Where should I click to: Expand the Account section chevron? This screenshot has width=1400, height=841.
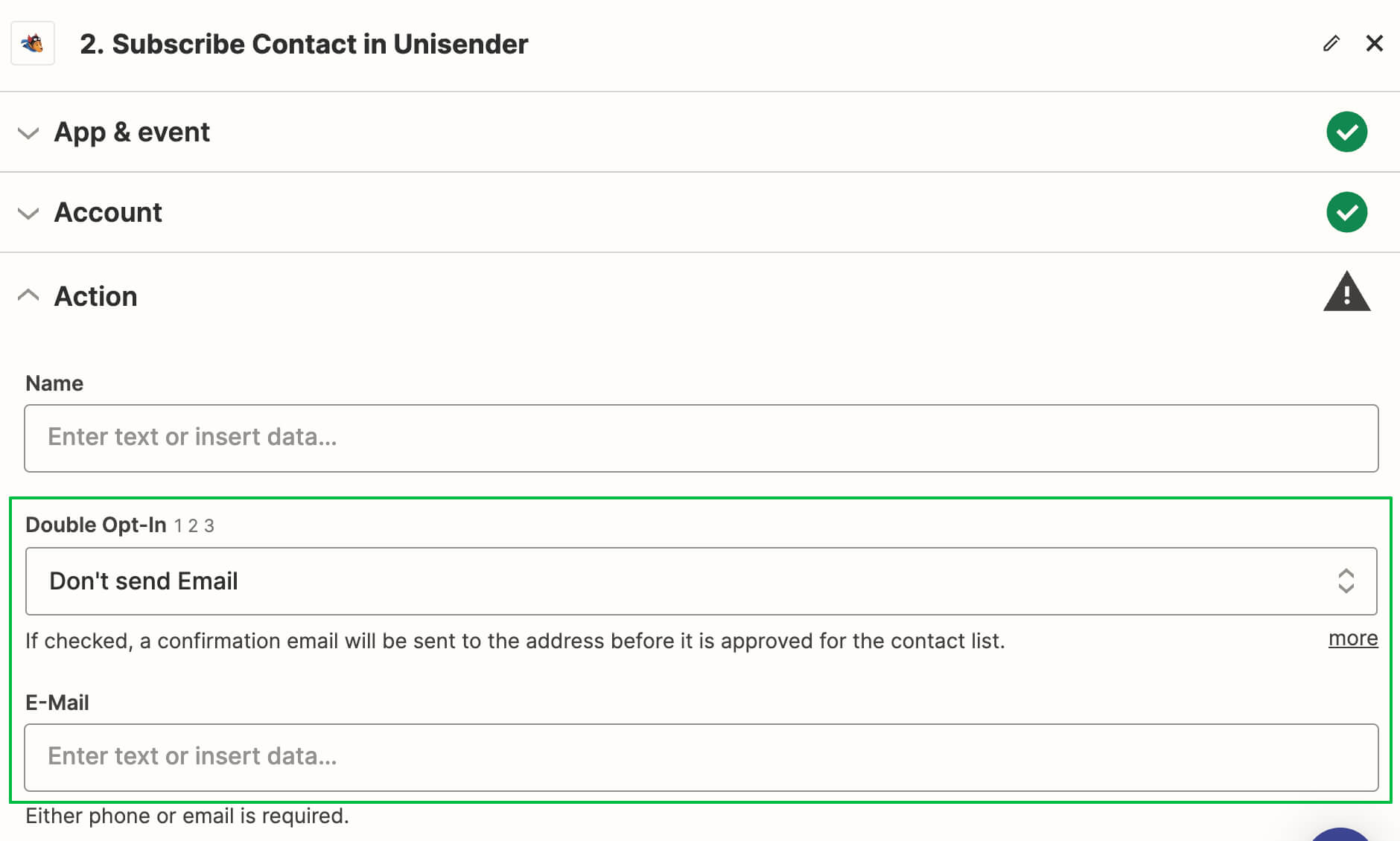pos(28,214)
